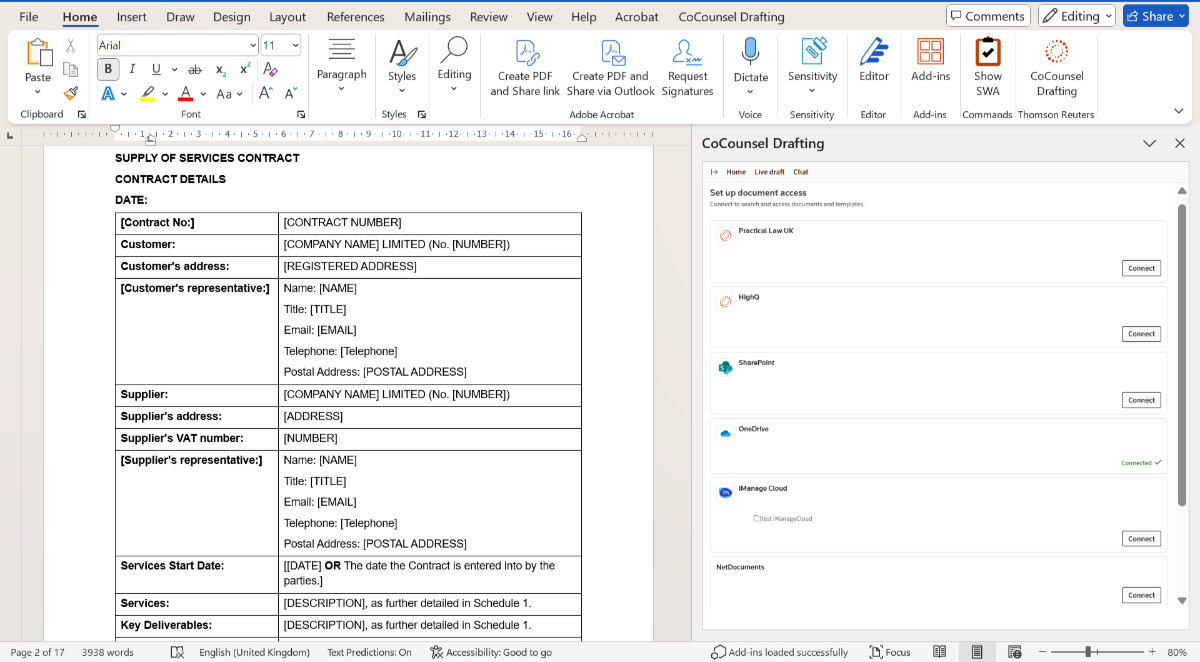Open the font size 11 dropdown
The width and height of the screenshot is (1200, 662).
coord(295,46)
